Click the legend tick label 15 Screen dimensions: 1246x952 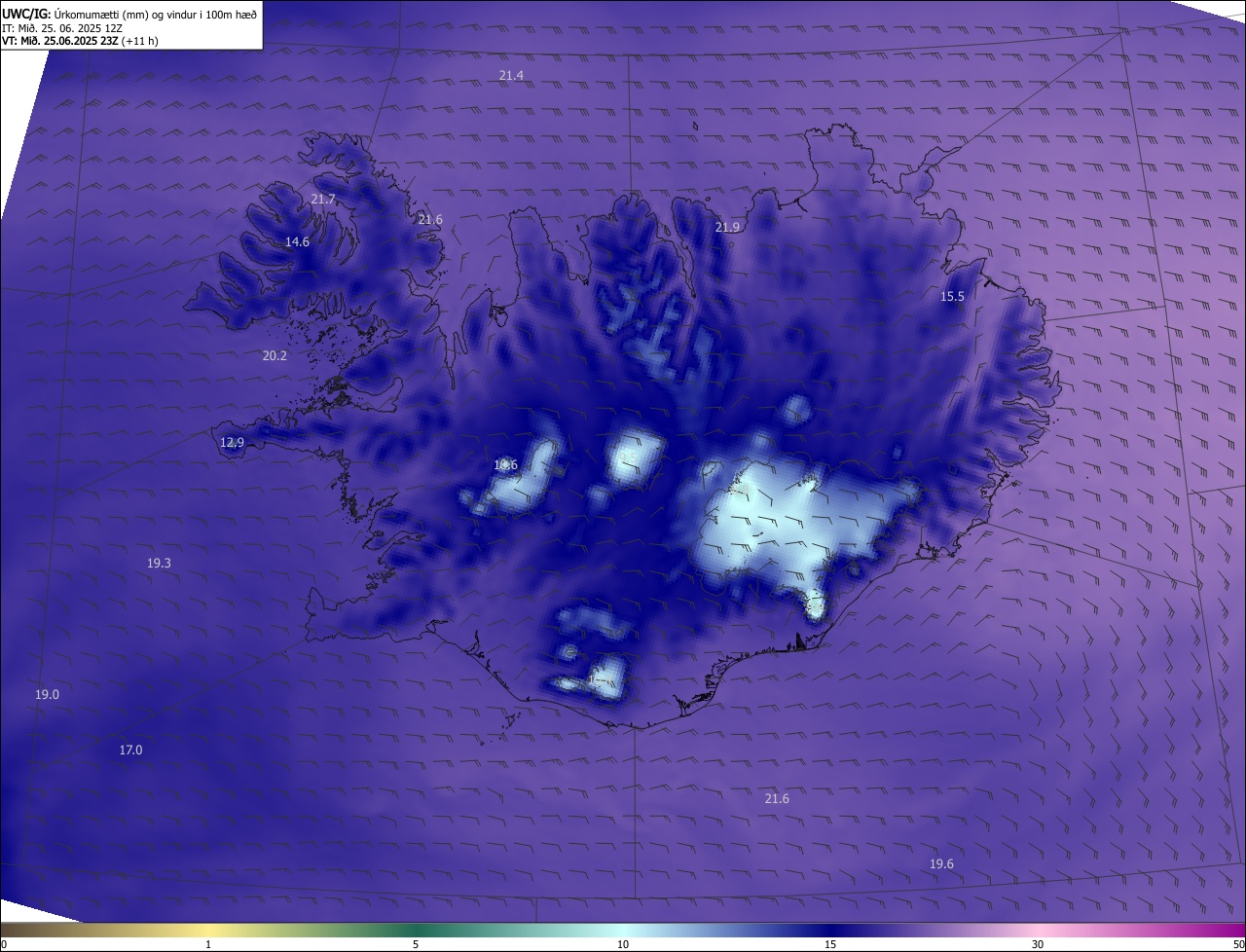coord(830,944)
